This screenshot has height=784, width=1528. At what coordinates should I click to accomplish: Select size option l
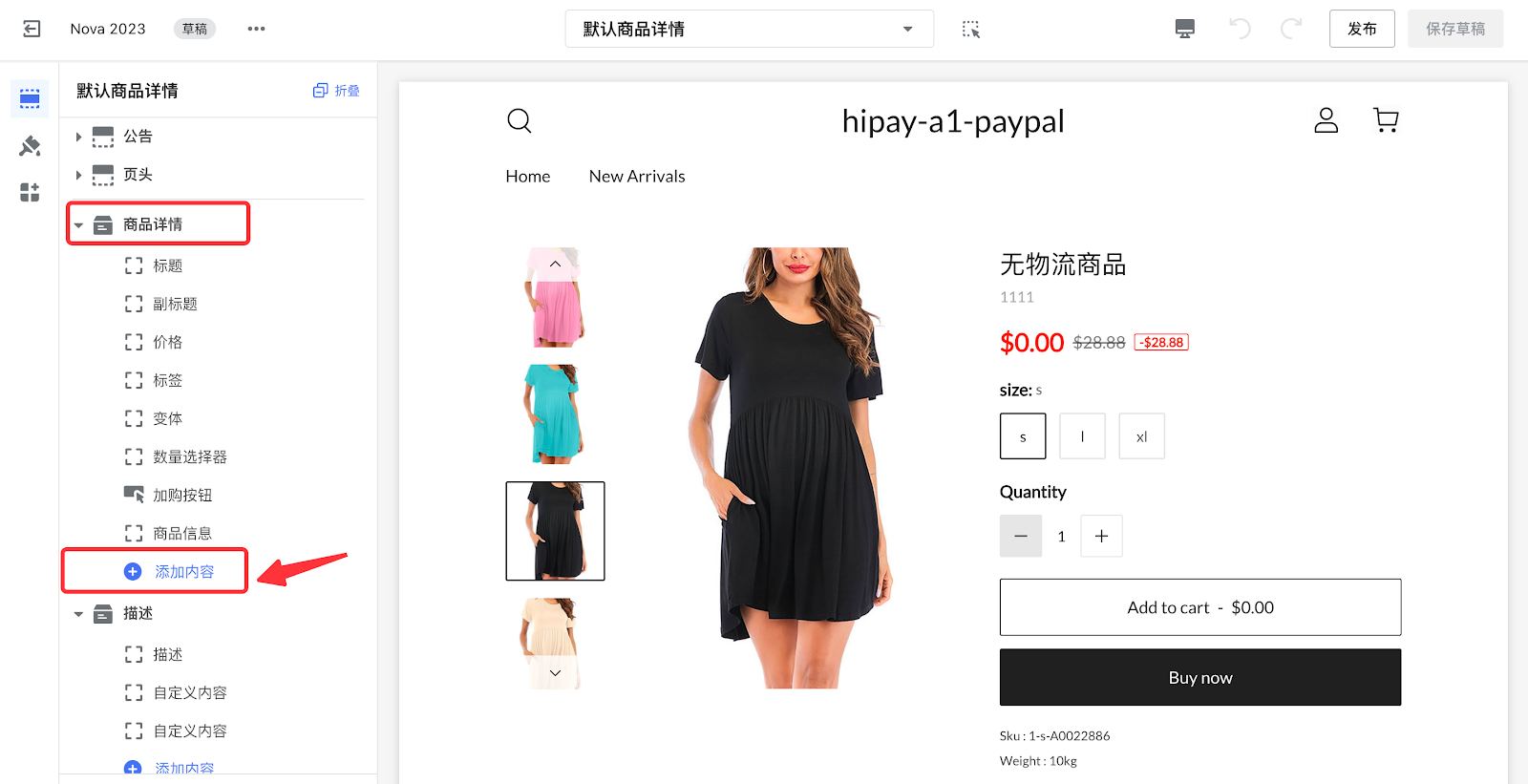tap(1082, 436)
